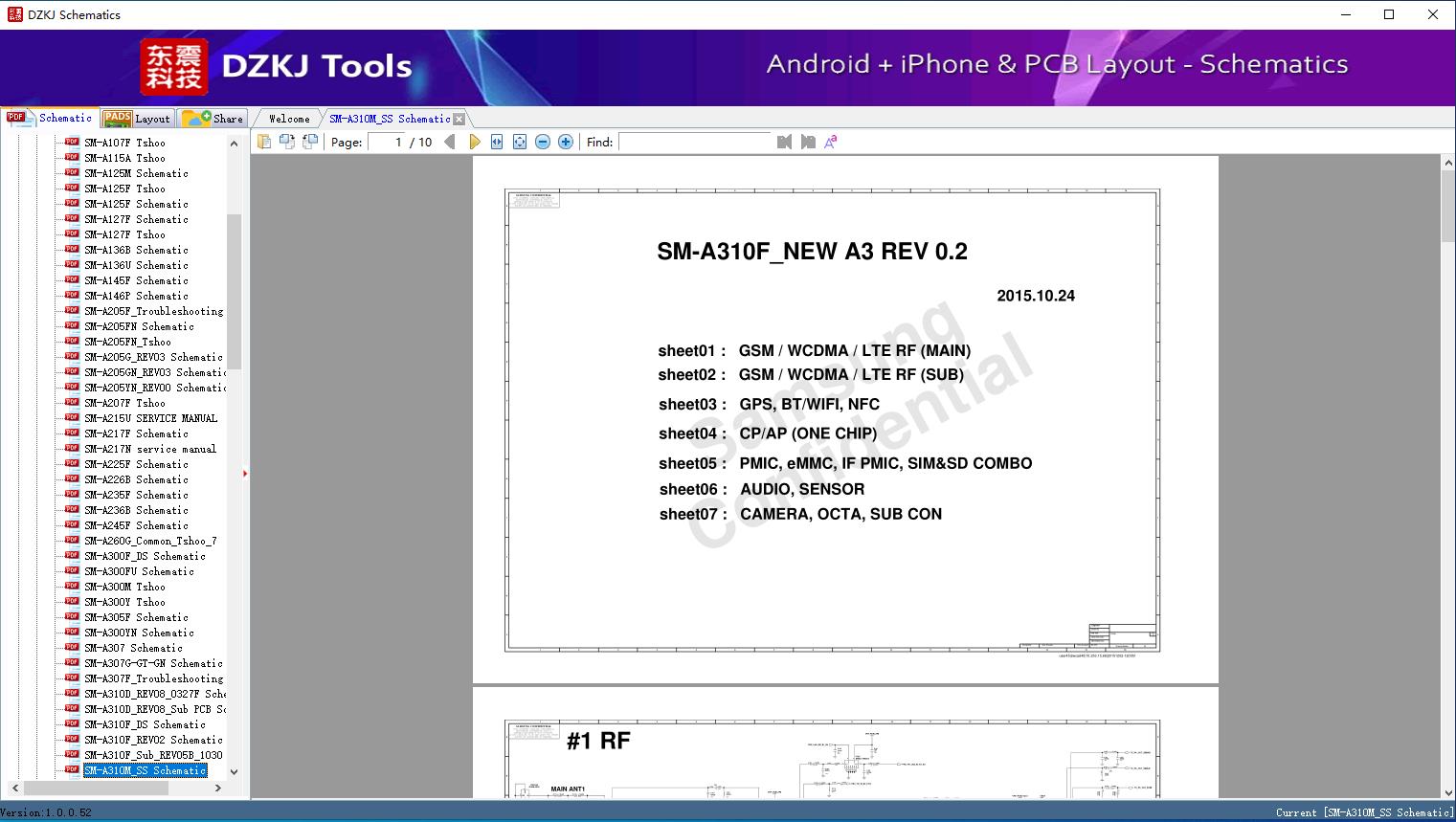The width and height of the screenshot is (1456, 822).
Task: Go to the next page arrow
Action: (474, 142)
